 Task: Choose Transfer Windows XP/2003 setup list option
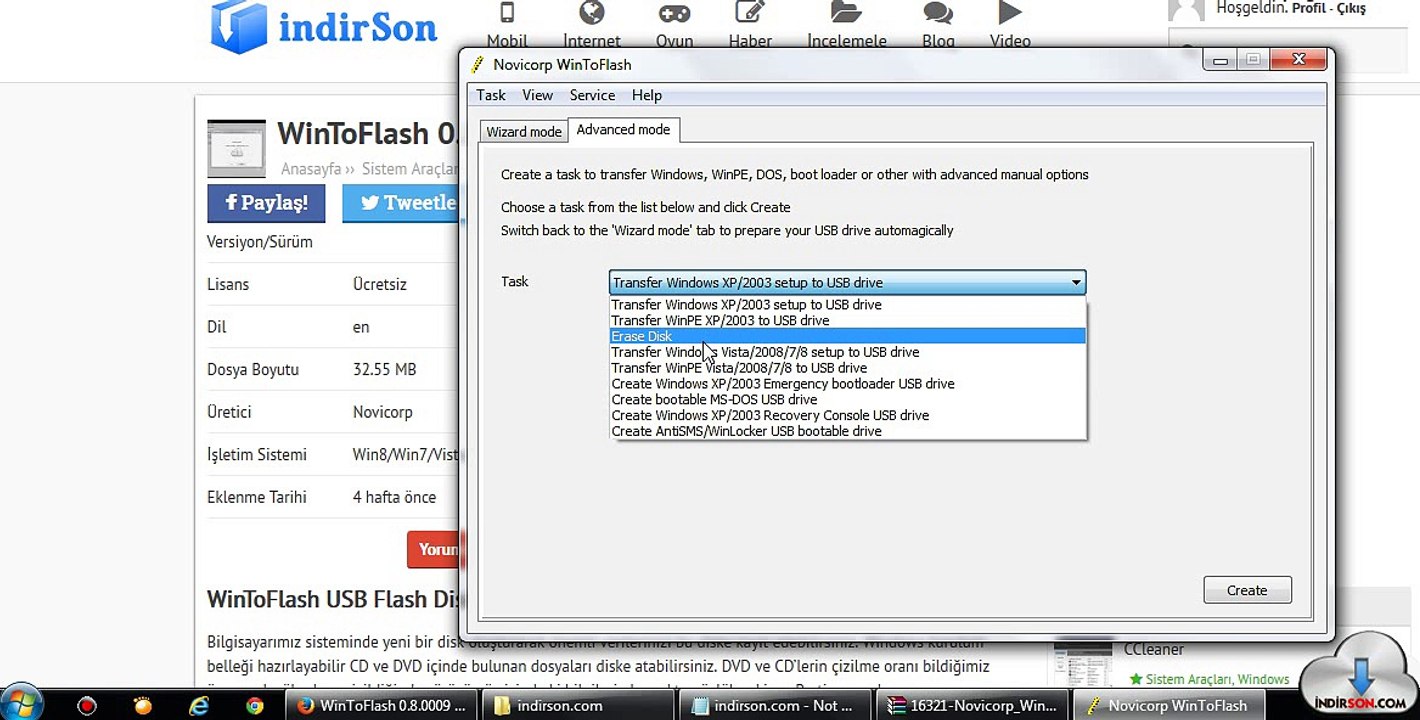847,305
